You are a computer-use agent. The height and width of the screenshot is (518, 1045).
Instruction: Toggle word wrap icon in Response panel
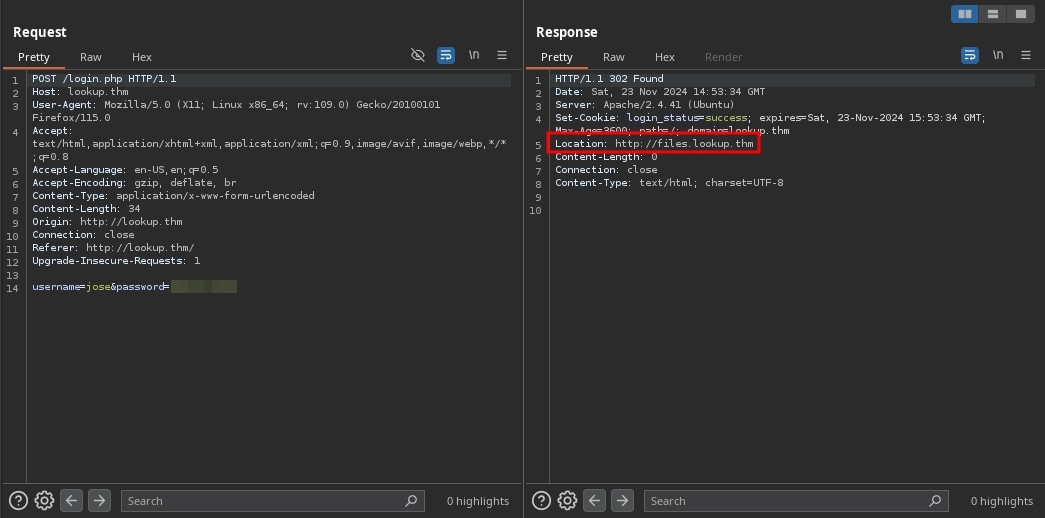pyautogui.click(x=970, y=56)
